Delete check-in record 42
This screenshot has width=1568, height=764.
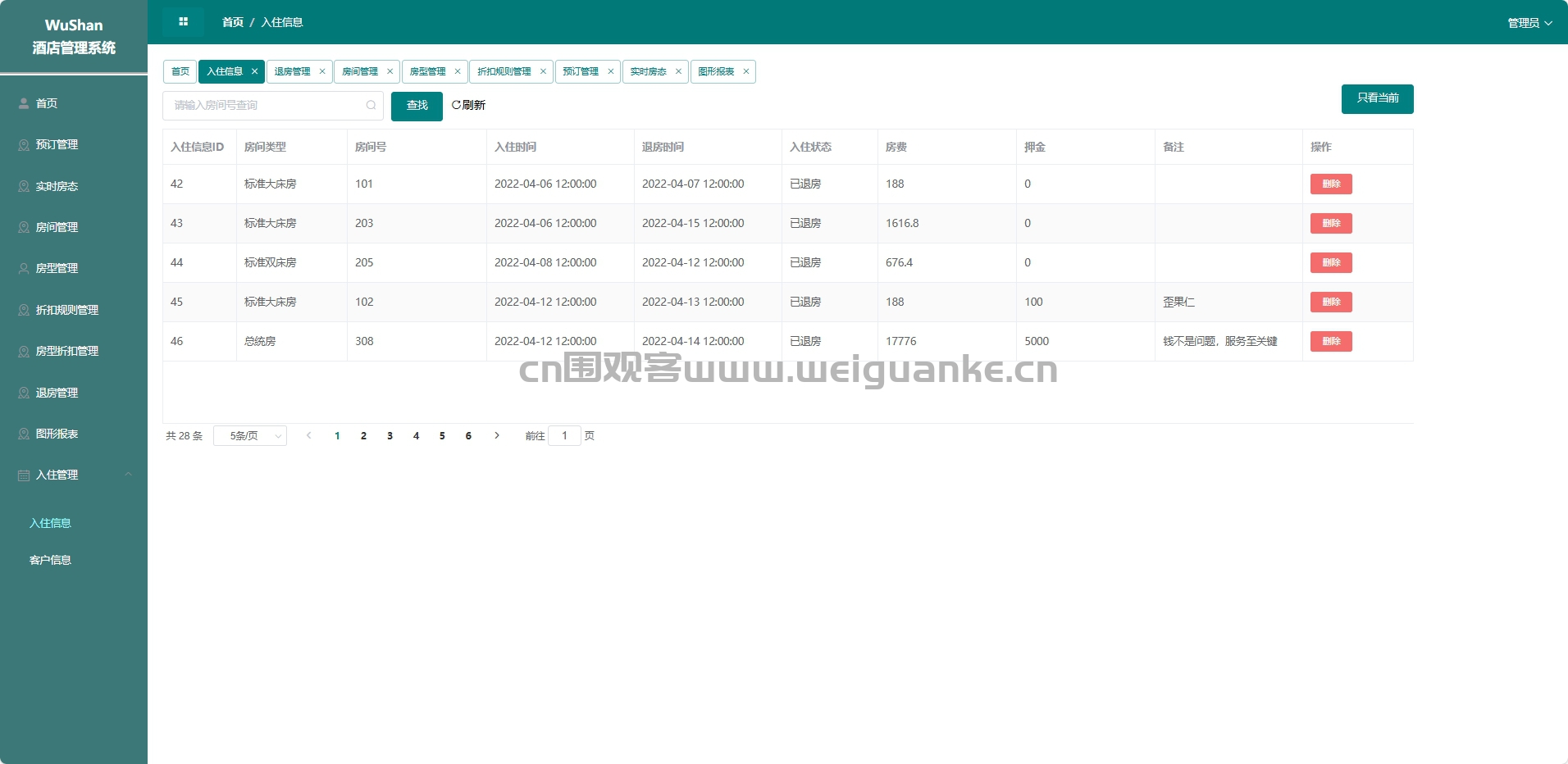[x=1331, y=184]
